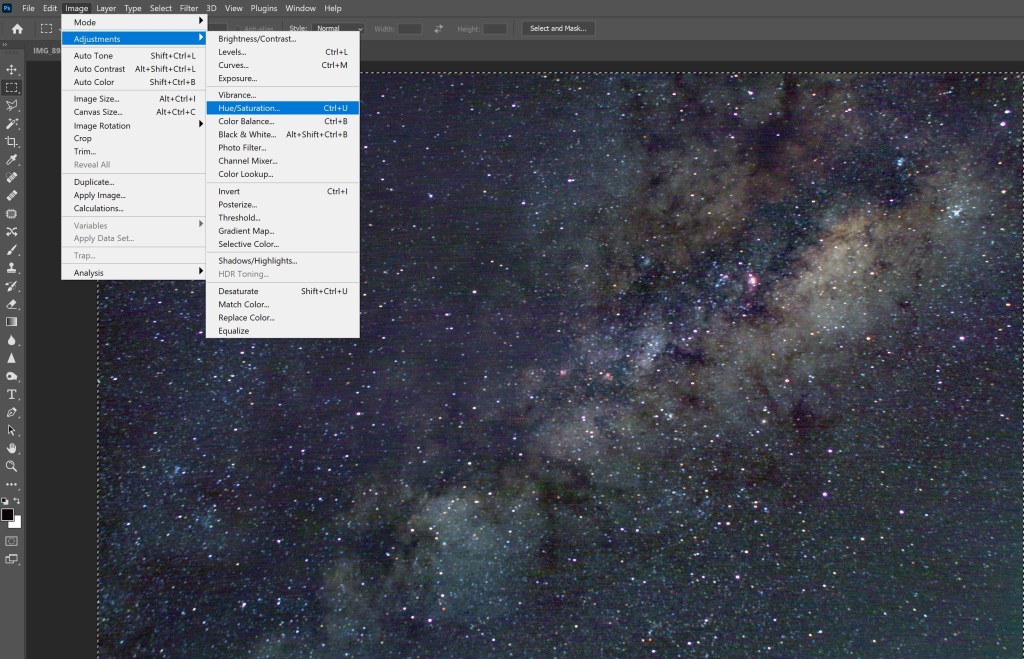Swap foreground and background colors
The image size is (1024, 659).
18,501
